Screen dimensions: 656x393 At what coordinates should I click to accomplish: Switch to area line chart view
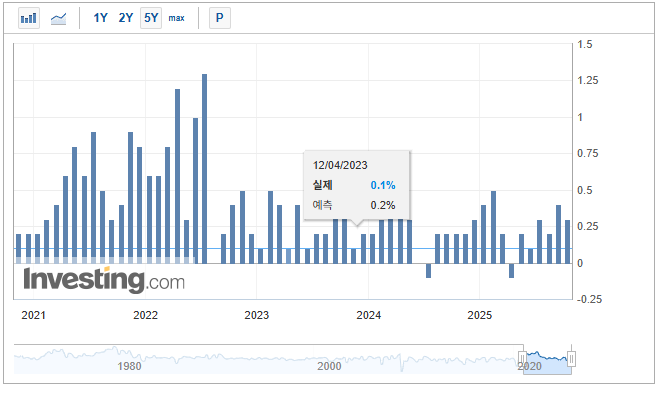click(58, 18)
